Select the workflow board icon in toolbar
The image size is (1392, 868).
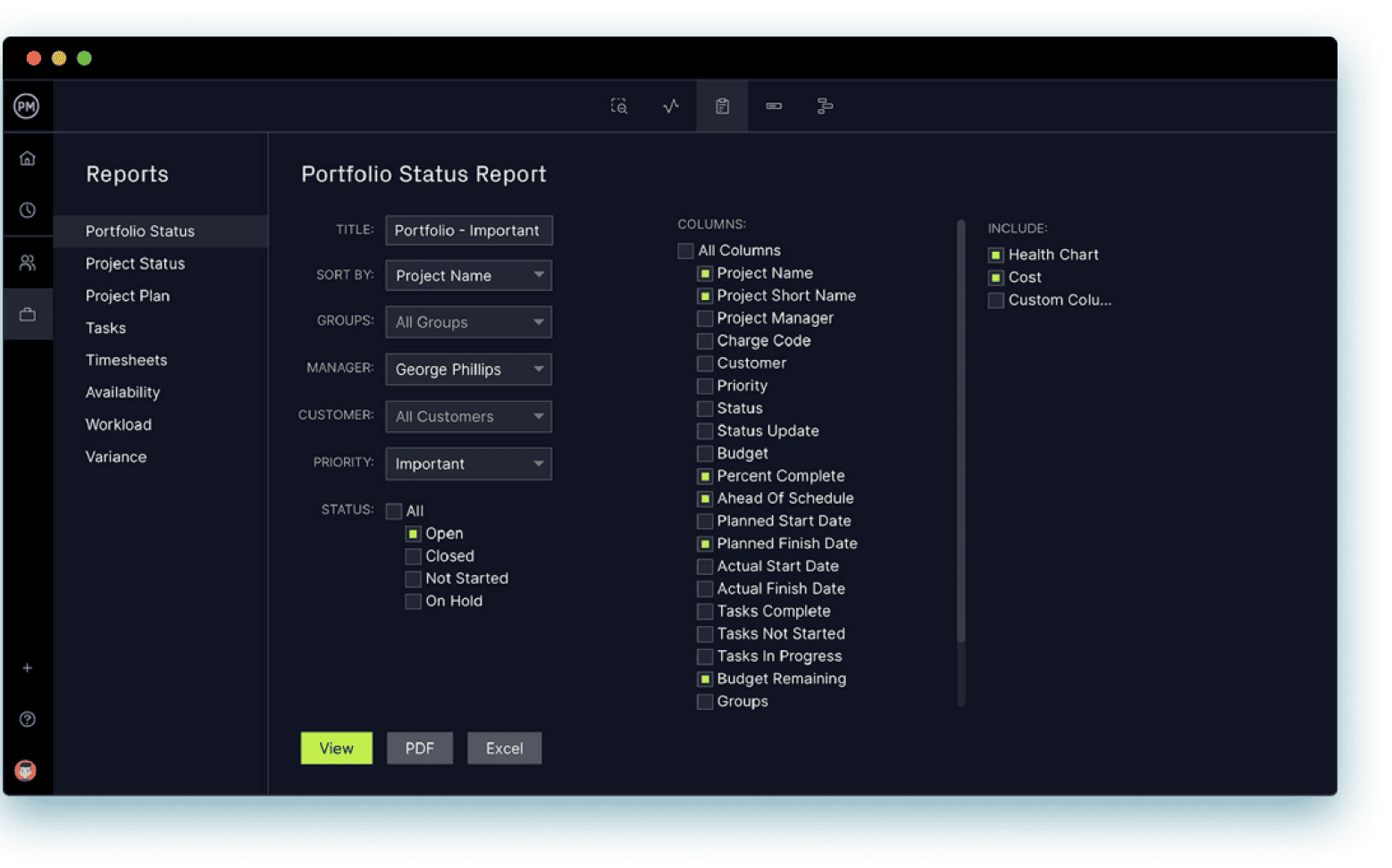pyautogui.click(x=825, y=105)
